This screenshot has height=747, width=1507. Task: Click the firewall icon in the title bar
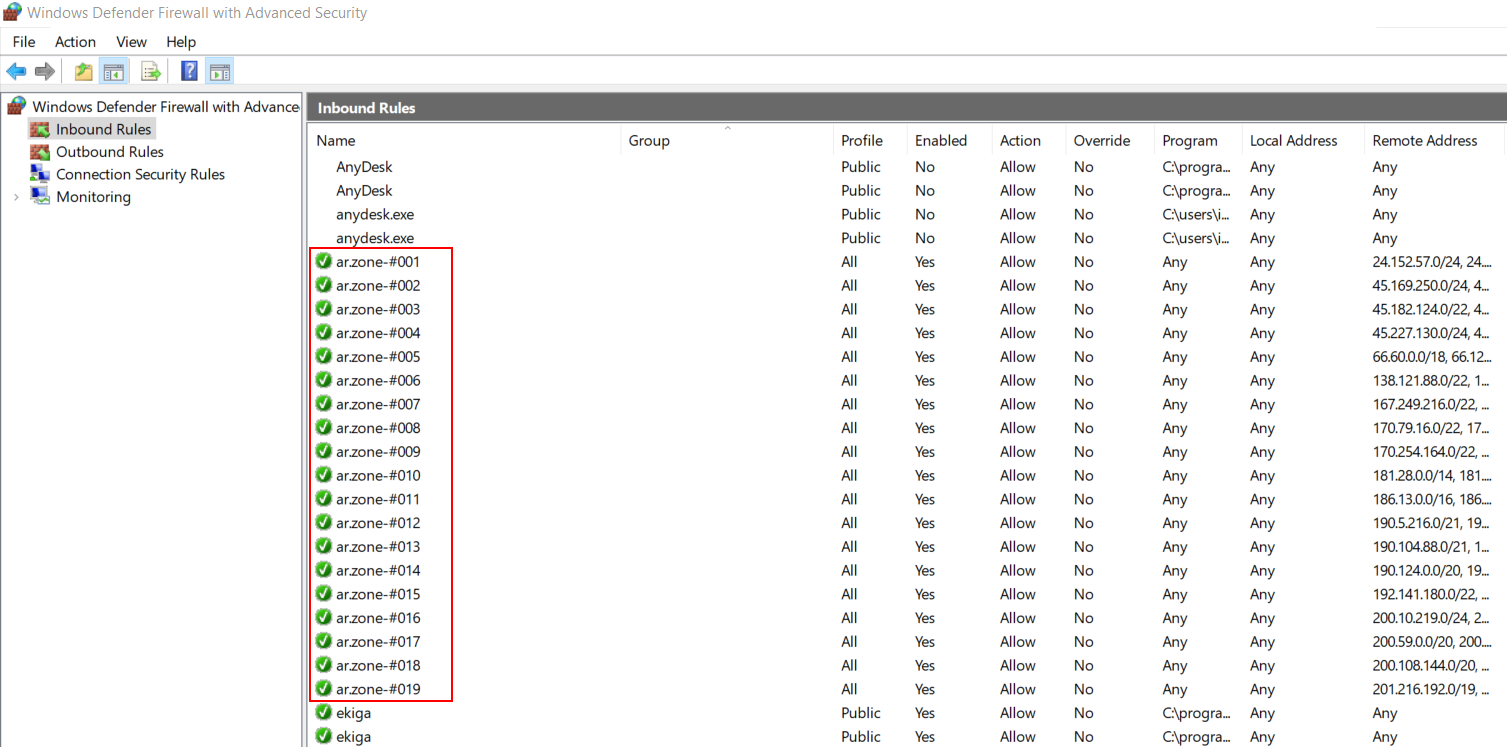[x=12, y=12]
